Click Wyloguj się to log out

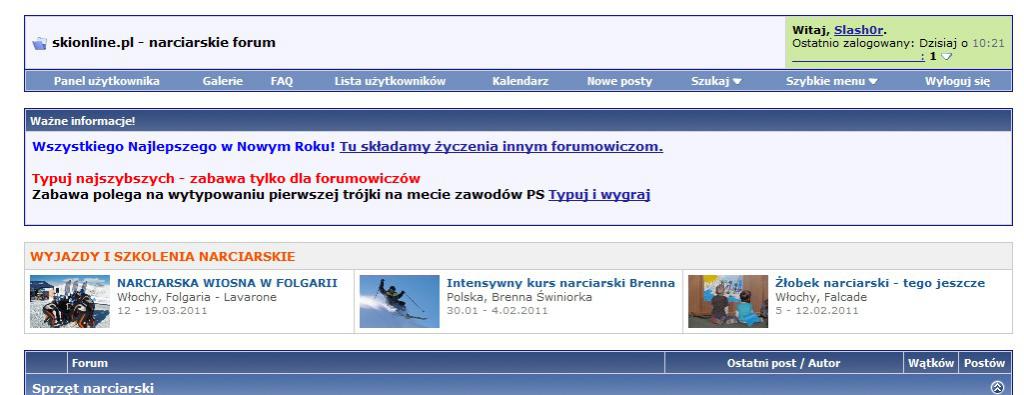coord(957,82)
